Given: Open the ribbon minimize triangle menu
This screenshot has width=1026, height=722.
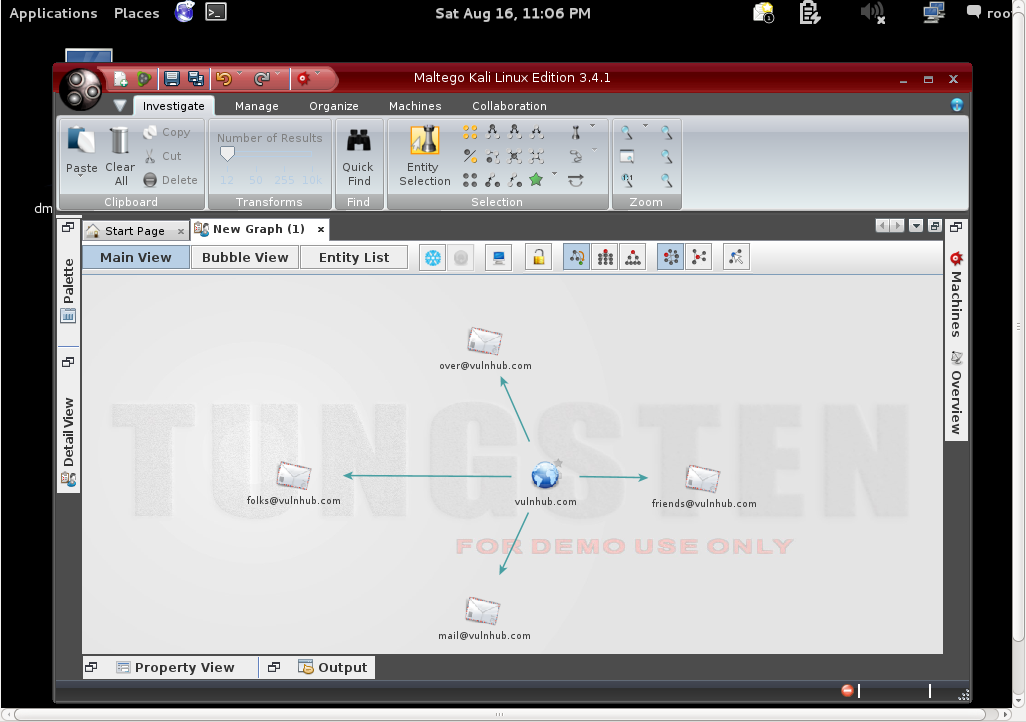Looking at the screenshot, I should click(x=120, y=105).
